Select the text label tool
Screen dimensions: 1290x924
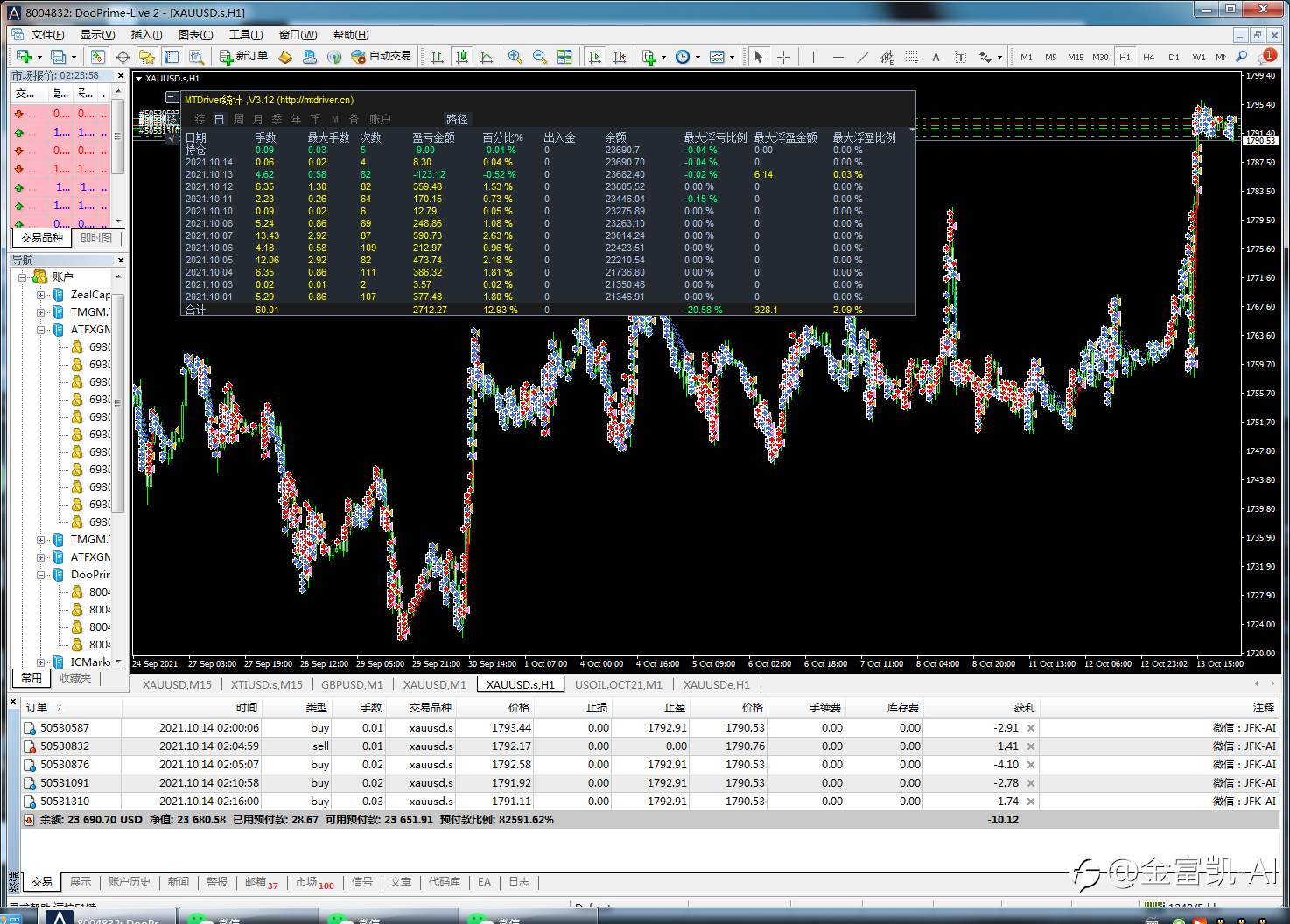960,57
